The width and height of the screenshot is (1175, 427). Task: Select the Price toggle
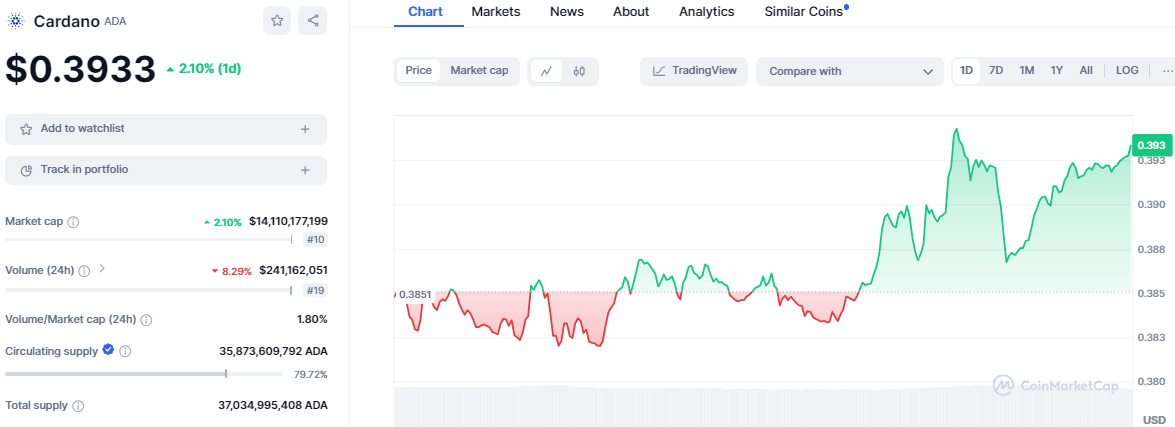pos(418,70)
